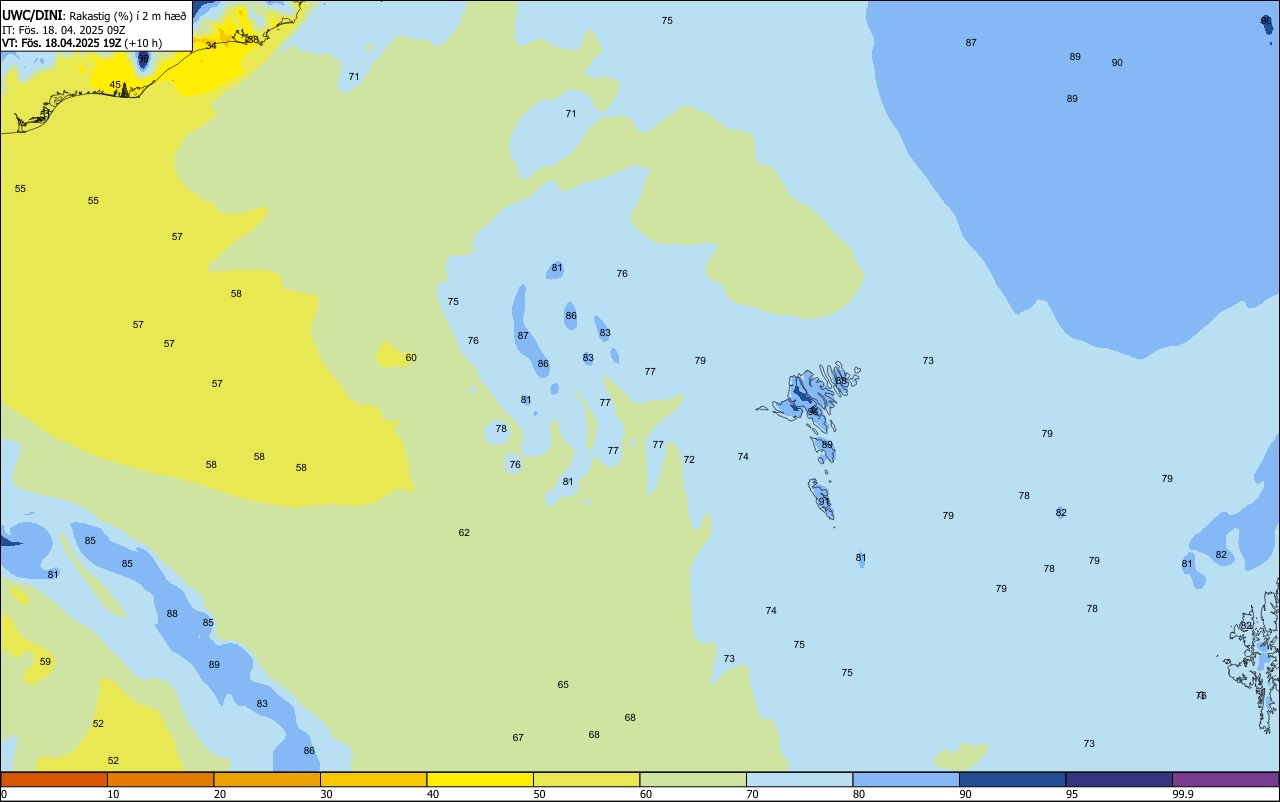Pick the 60–70 light green legend swatch
Viewport: 1280px width, 802px height.
coord(693,780)
